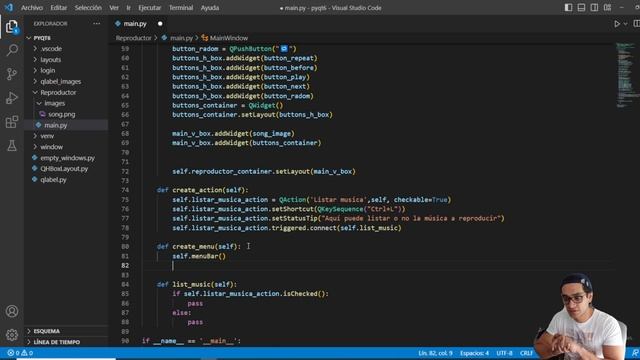
Task: Click the list_music function name
Action: pos(191,284)
